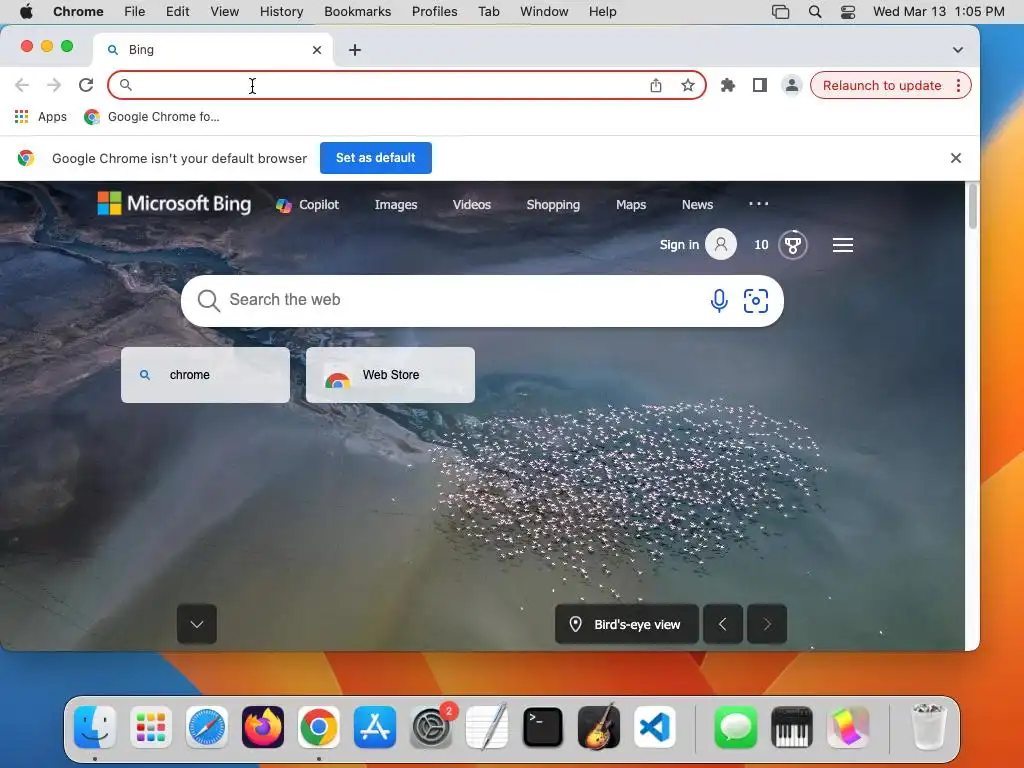The image size is (1024, 768).
Task: Open the Extensions puzzle icon
Action: click(x=728, y=85)
